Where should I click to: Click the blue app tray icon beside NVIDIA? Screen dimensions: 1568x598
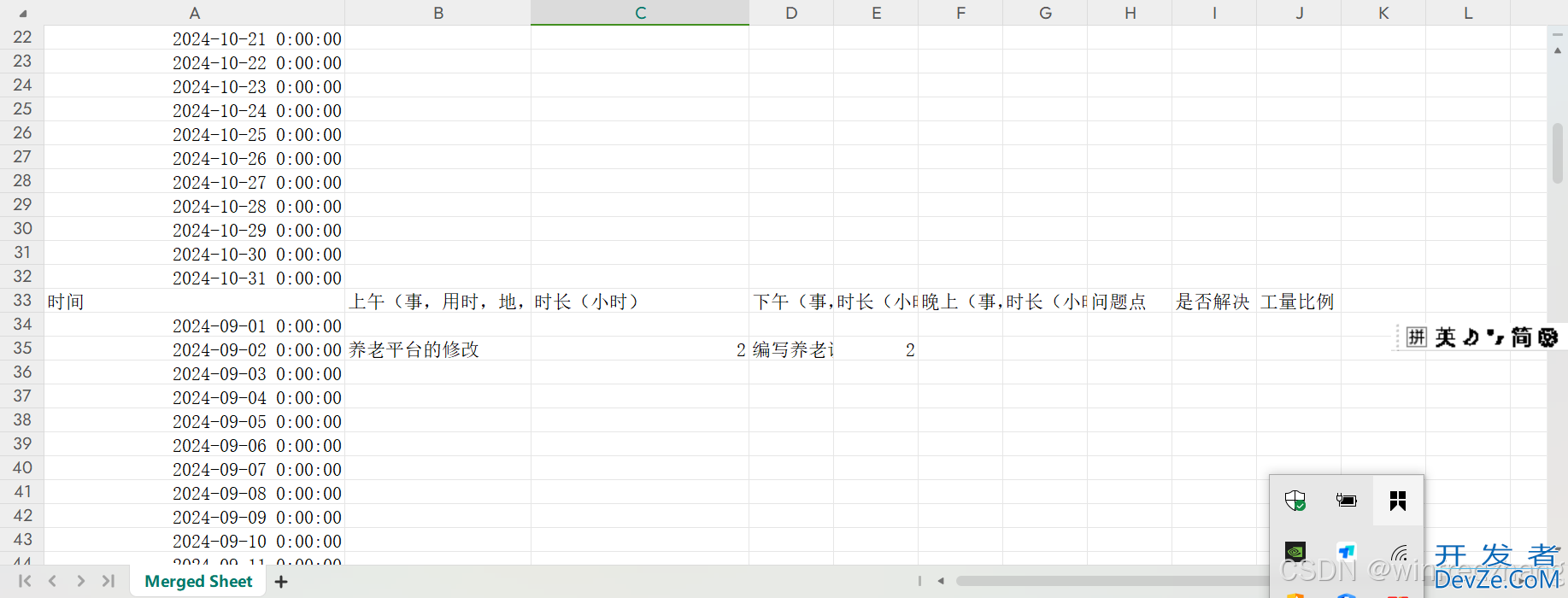(x=1347, y=551)
